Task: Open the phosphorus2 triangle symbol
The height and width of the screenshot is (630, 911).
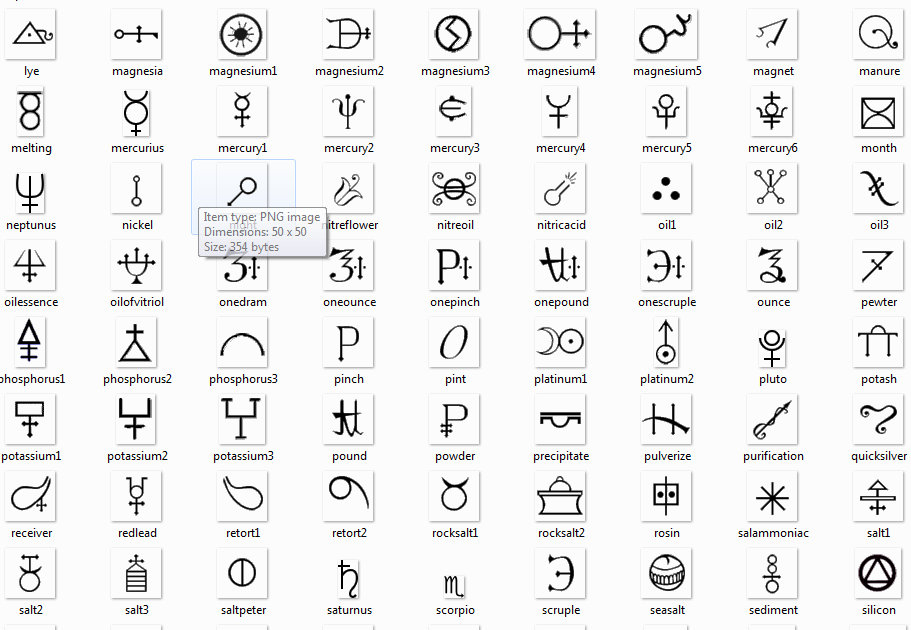Action: point(136,341)
